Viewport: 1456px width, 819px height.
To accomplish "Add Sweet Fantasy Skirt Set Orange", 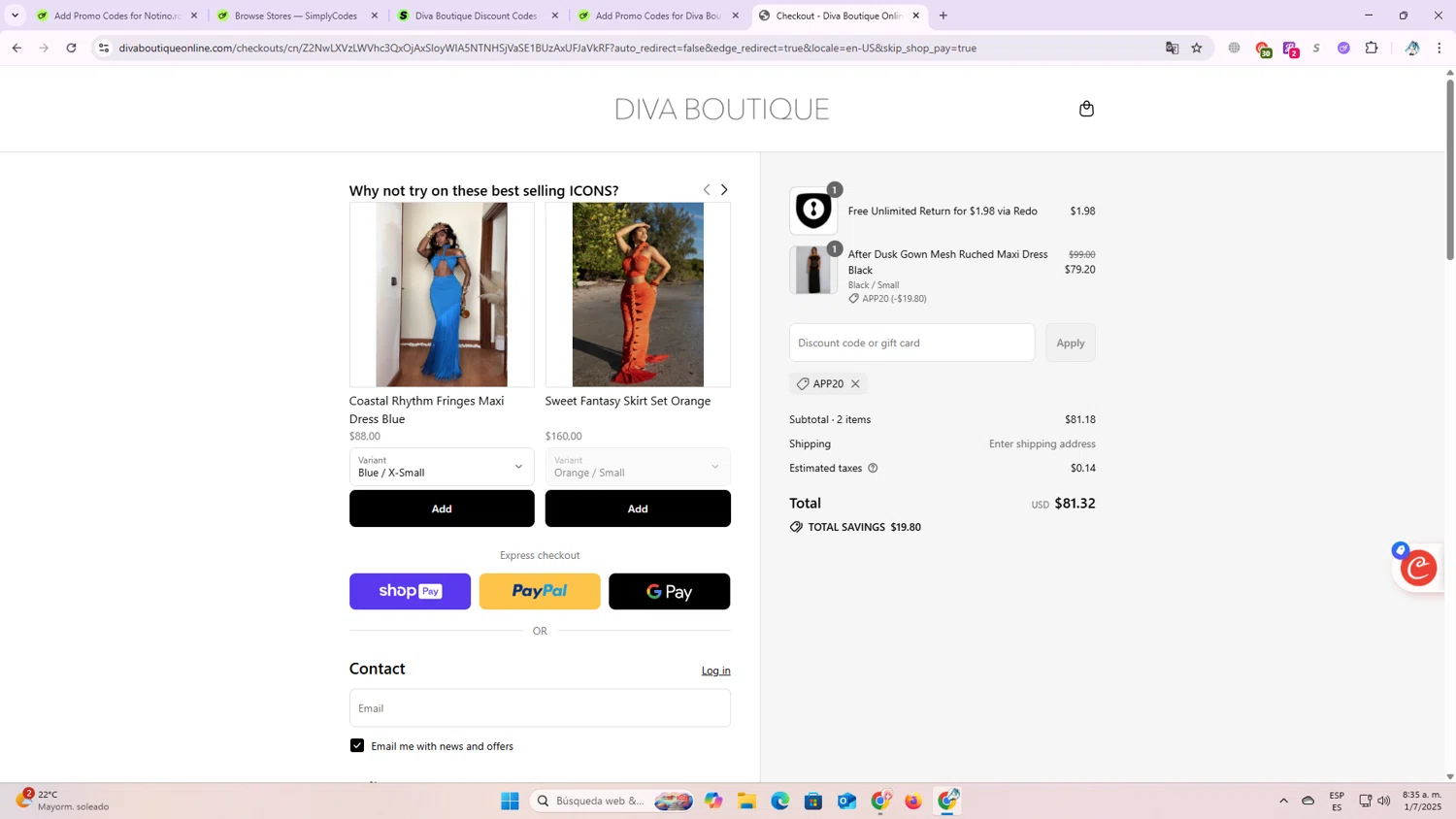I will [x=638, y=508].
